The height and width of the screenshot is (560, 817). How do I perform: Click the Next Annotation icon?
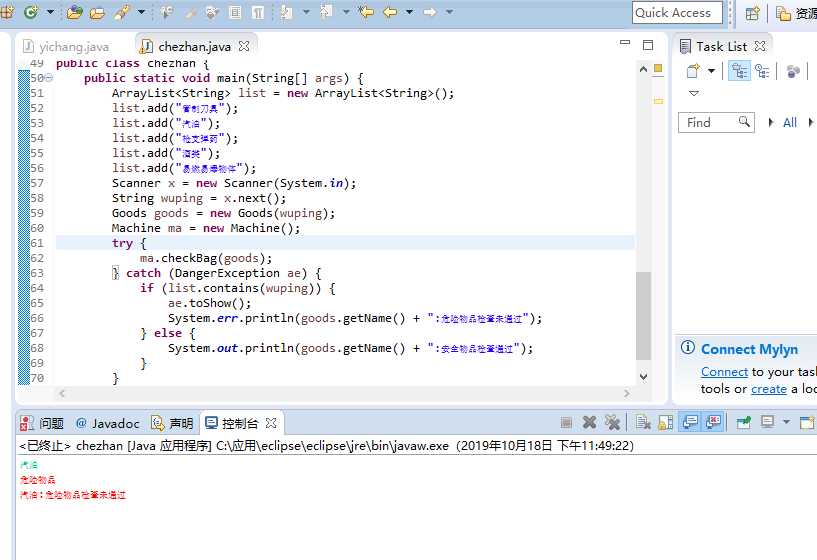coord(286,12)
